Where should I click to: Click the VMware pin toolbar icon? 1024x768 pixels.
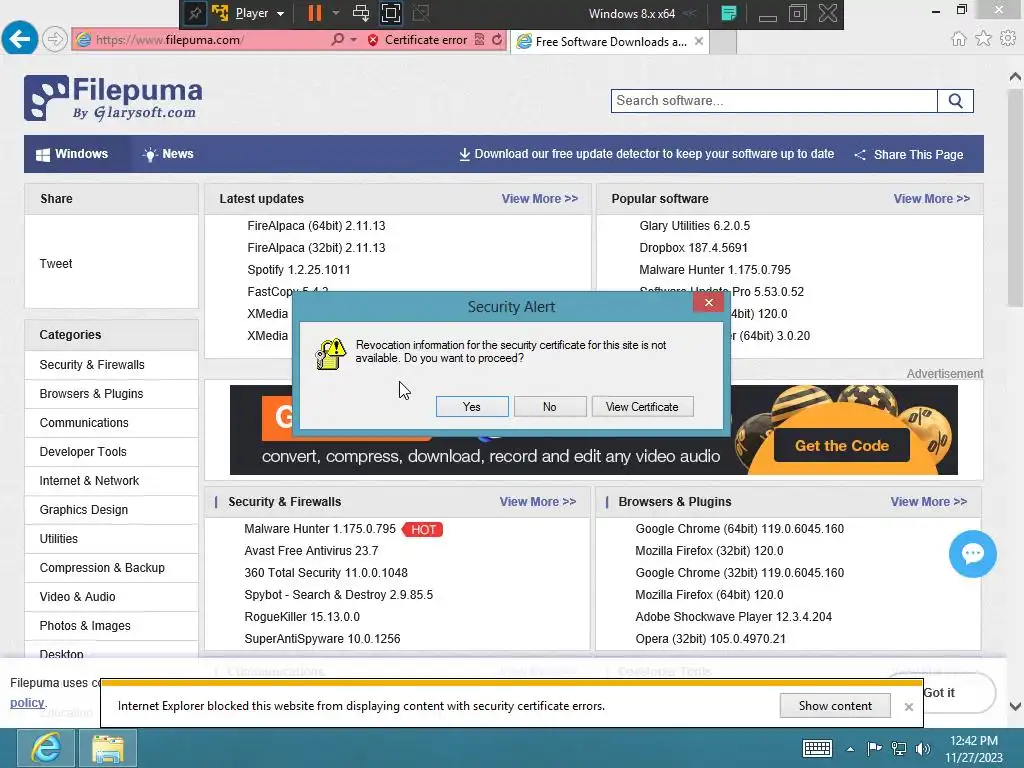194,13
